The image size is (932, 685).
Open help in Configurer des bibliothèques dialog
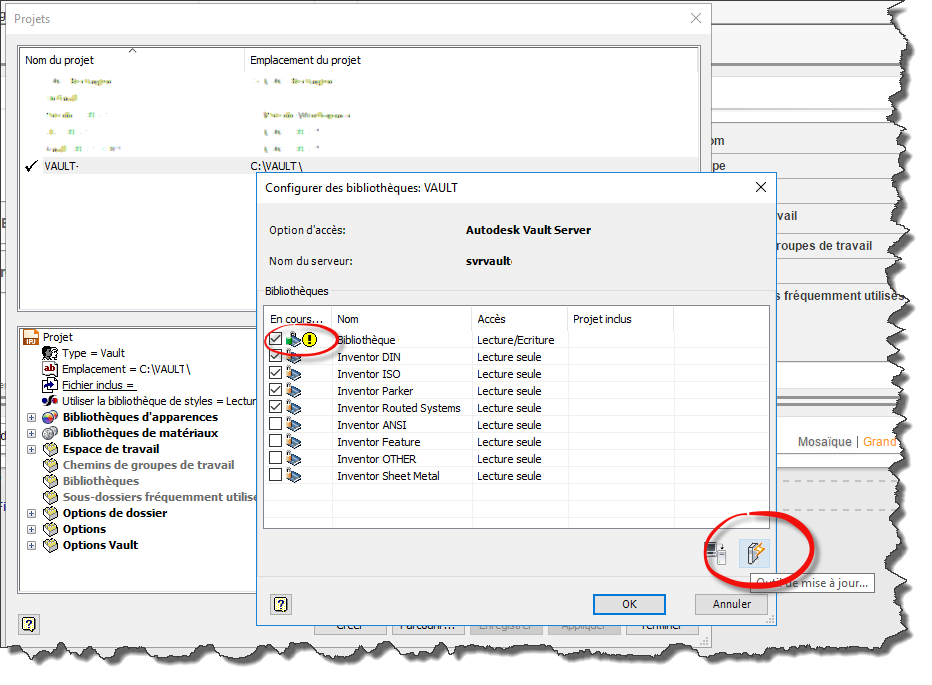pos(281,604)
